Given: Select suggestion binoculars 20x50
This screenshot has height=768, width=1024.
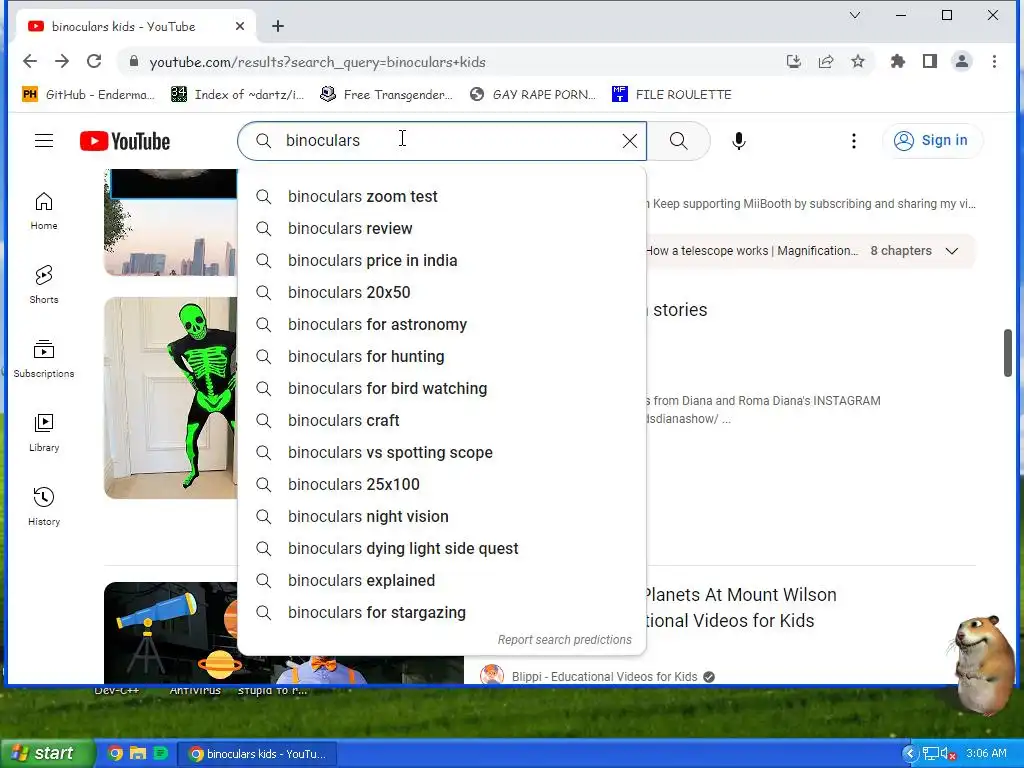Looking at the screenshot, I should click(x=442, y=293).
